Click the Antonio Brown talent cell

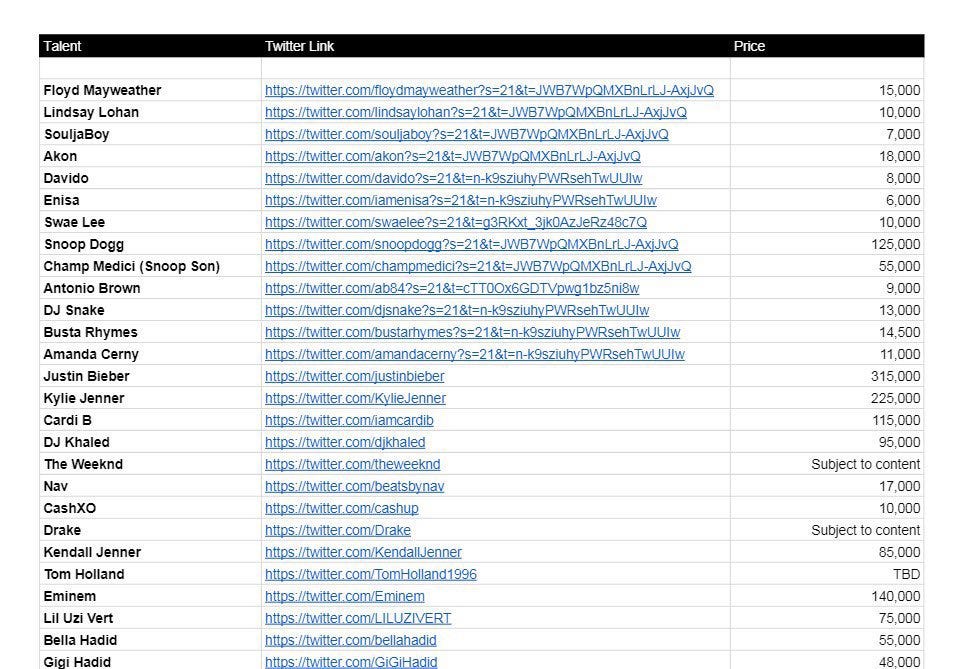150,289
